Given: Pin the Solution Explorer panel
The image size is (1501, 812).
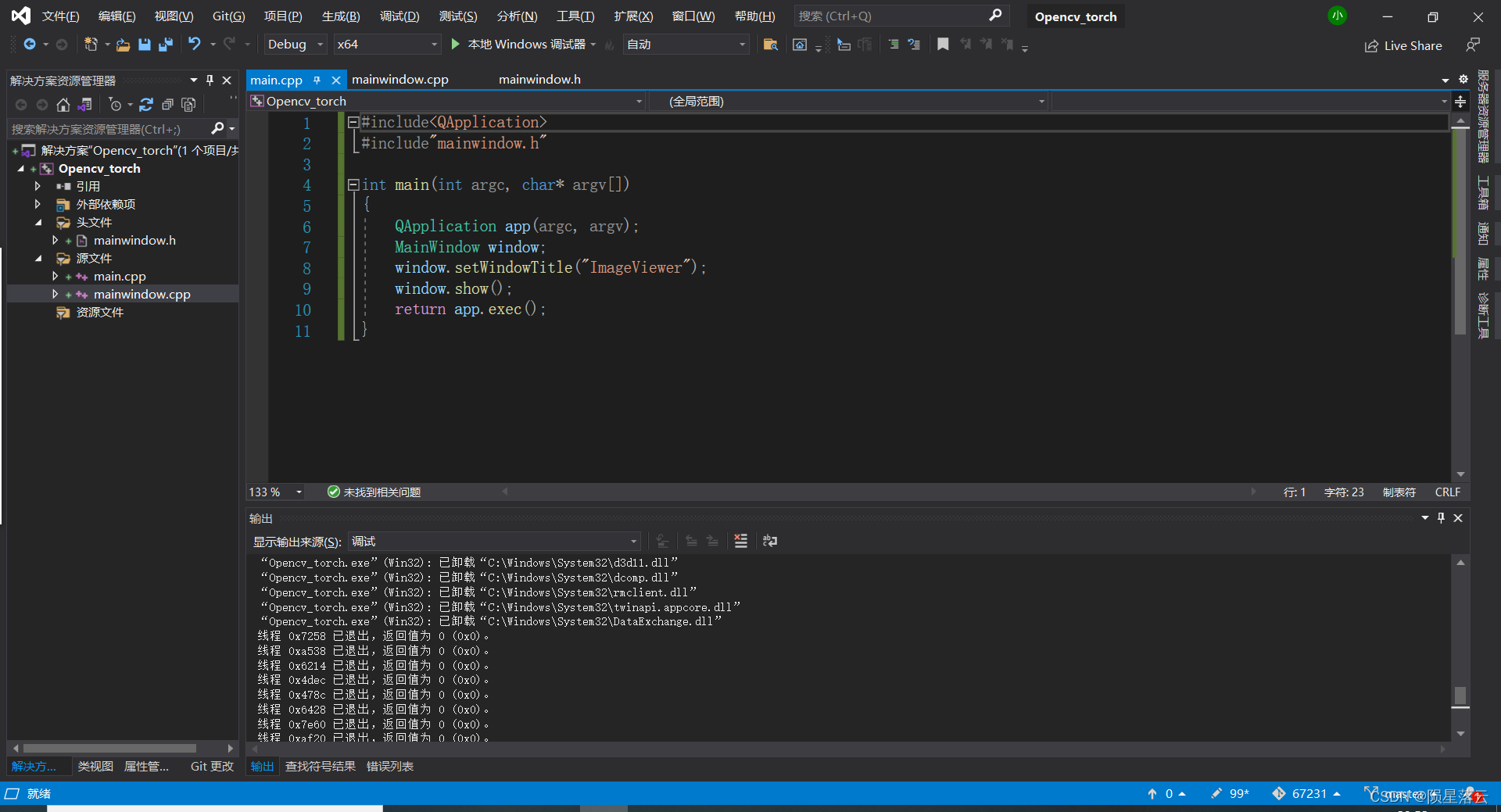Looking at the screenshot, I should click(x=209, y=80).
